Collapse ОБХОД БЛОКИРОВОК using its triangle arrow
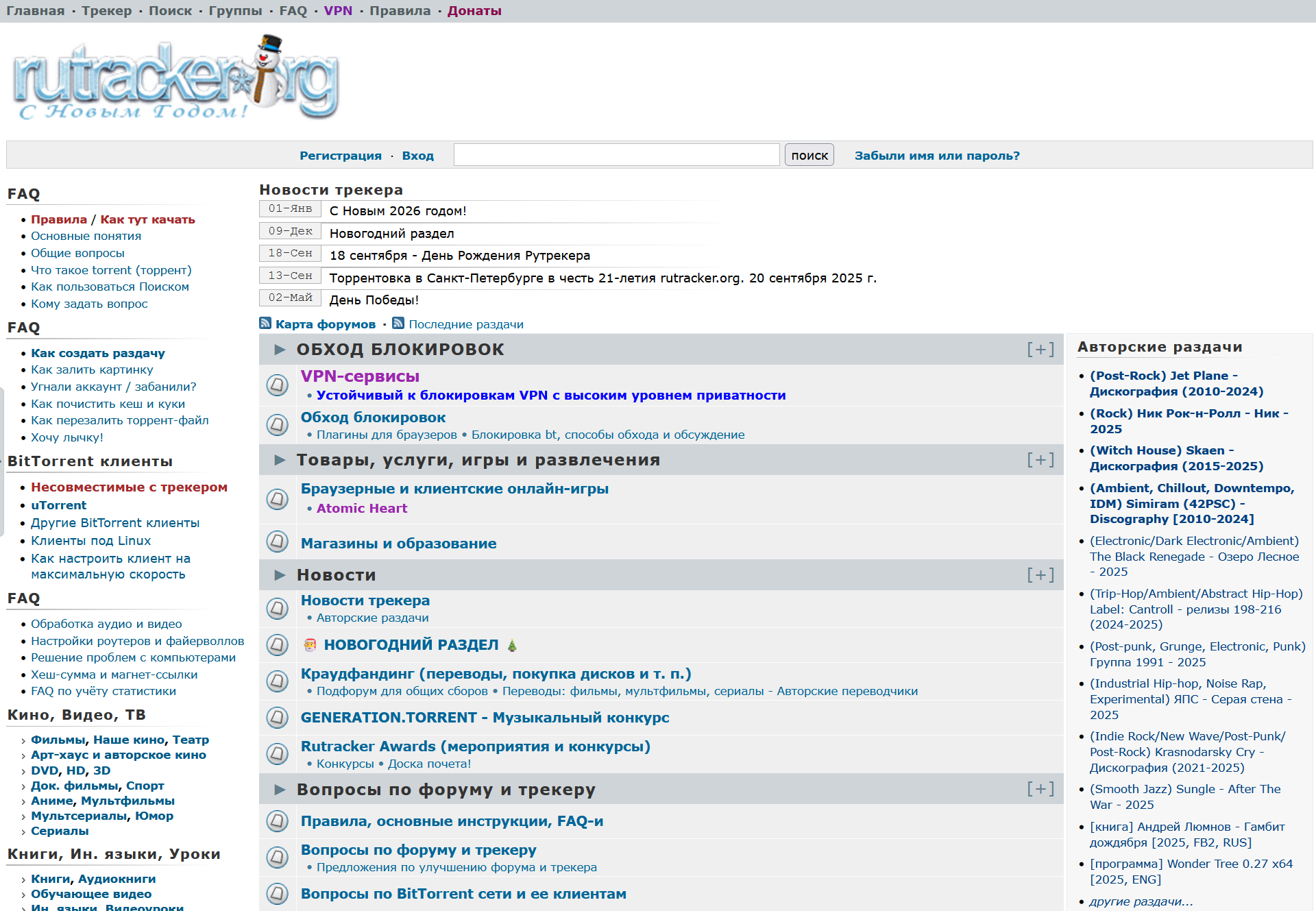Viewport: 1316px width, 911px height. coord(280,350)
